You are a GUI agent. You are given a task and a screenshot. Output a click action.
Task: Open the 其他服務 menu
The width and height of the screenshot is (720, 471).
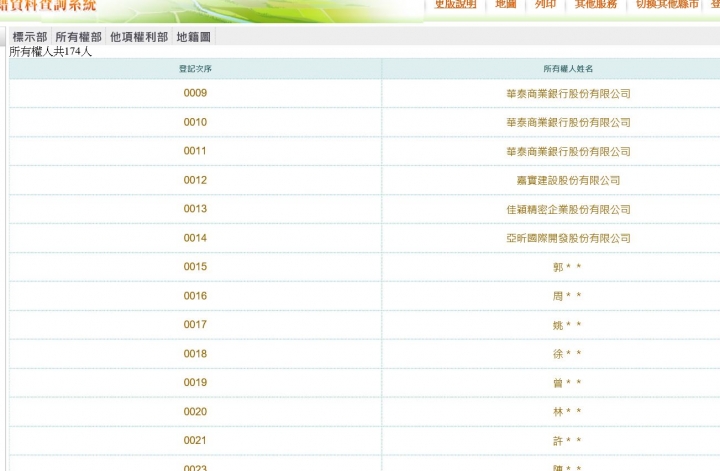pos(596,4)
